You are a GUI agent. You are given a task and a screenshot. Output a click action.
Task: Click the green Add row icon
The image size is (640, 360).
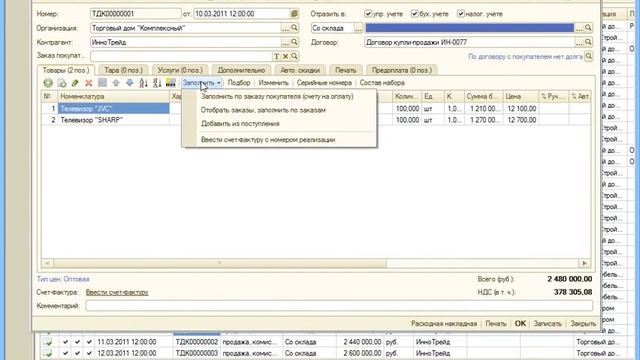tap(48, 83)
